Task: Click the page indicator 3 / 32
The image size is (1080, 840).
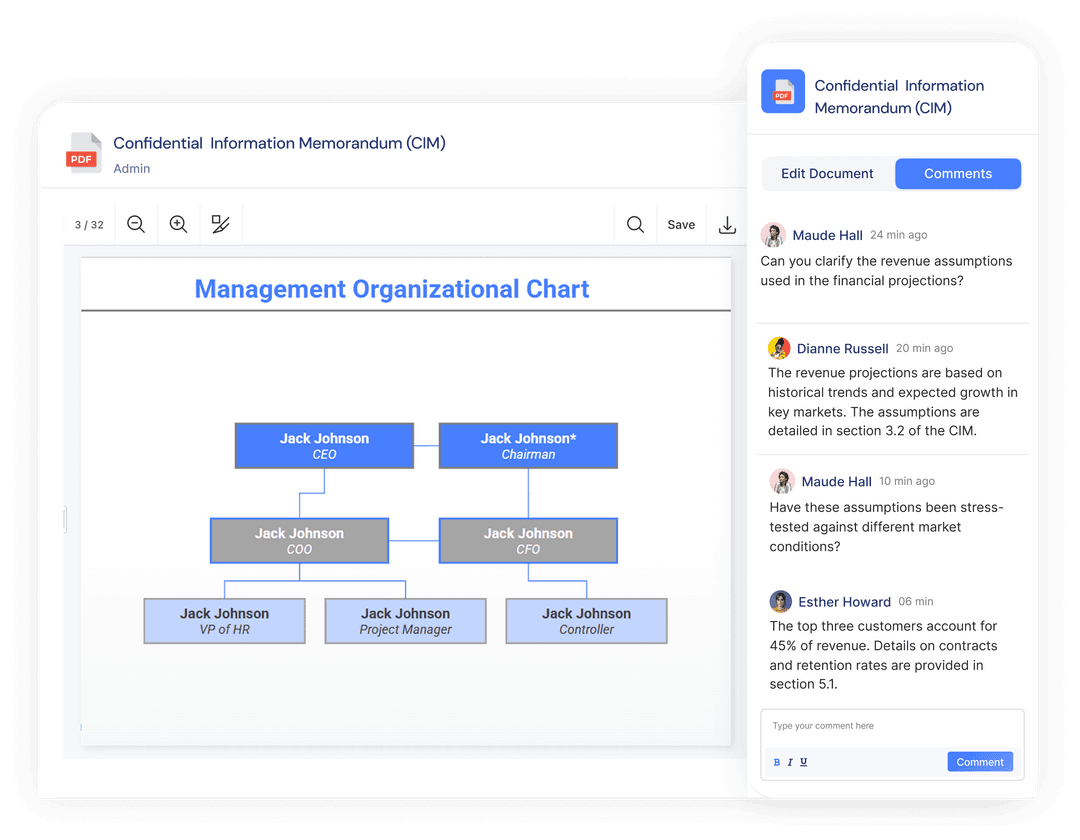Action: coord(89,224)
